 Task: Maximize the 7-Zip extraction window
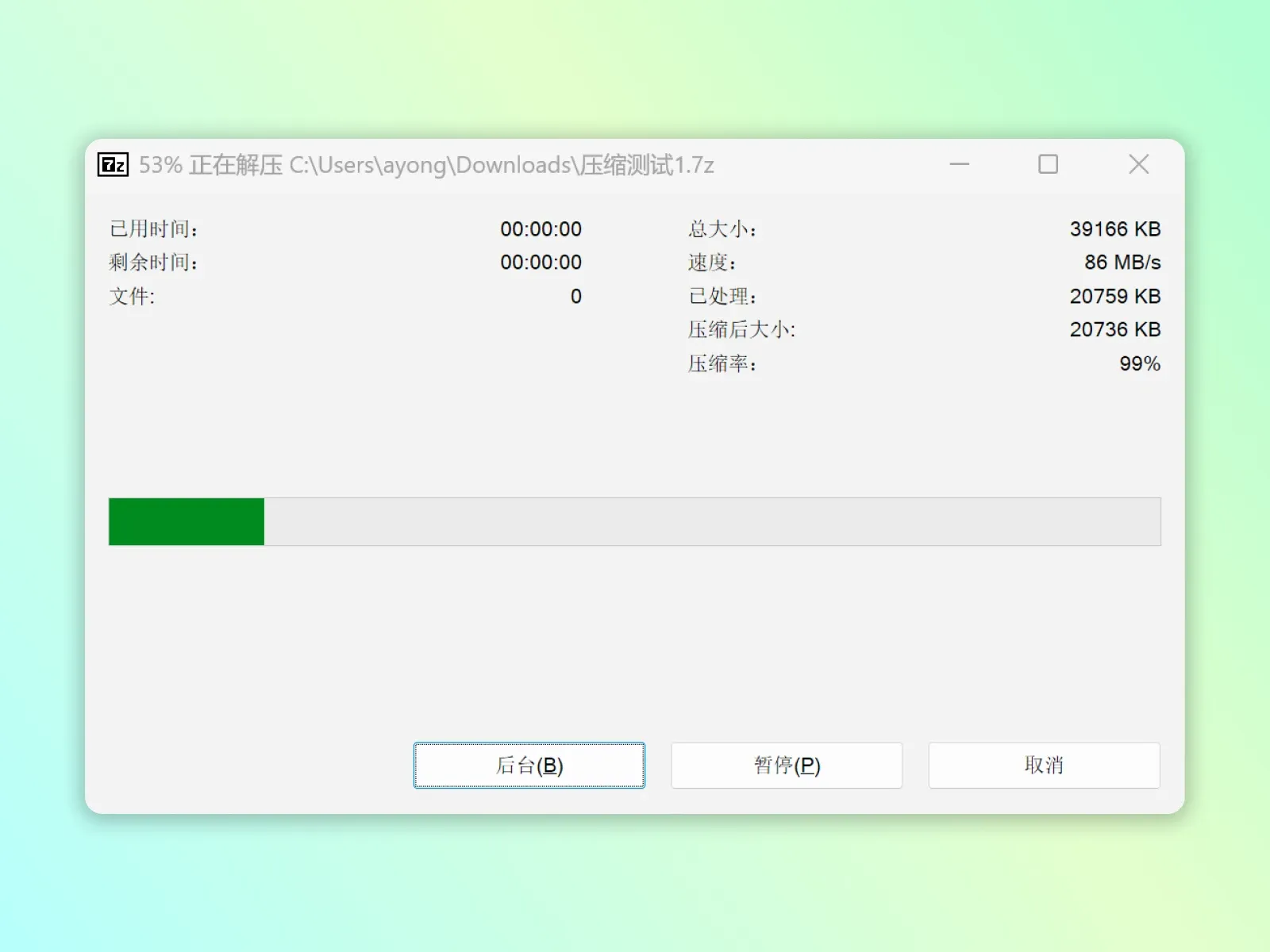pos(1049,164)
